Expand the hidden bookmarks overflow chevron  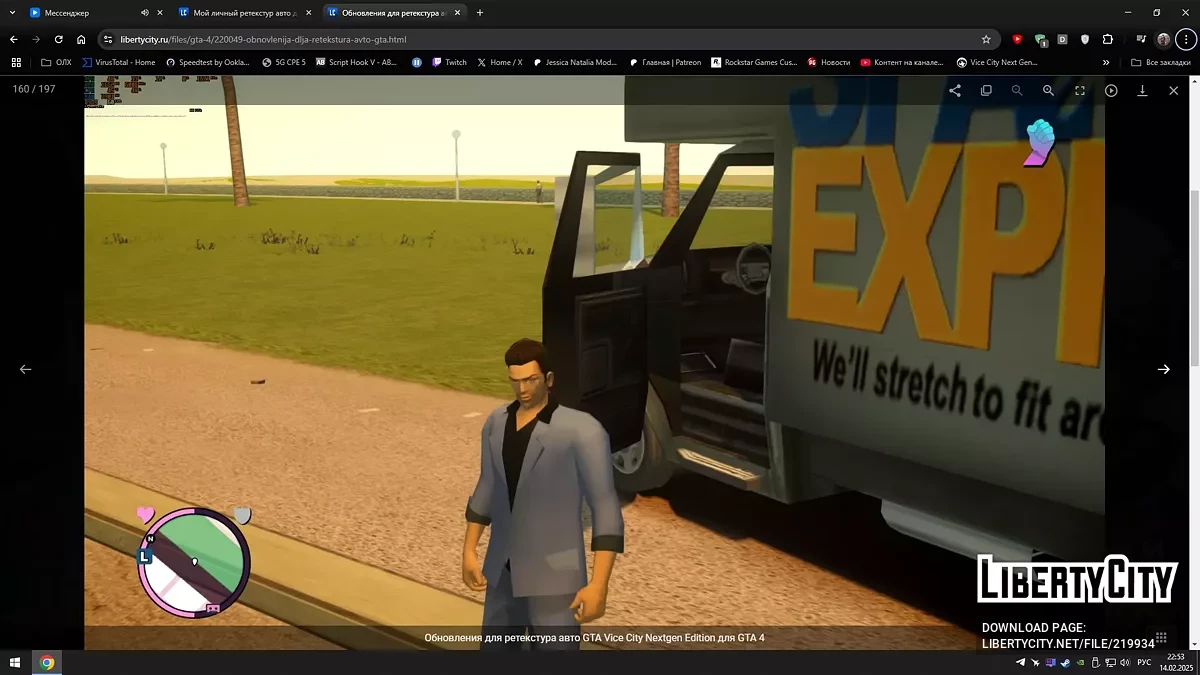coord(1106,62)
